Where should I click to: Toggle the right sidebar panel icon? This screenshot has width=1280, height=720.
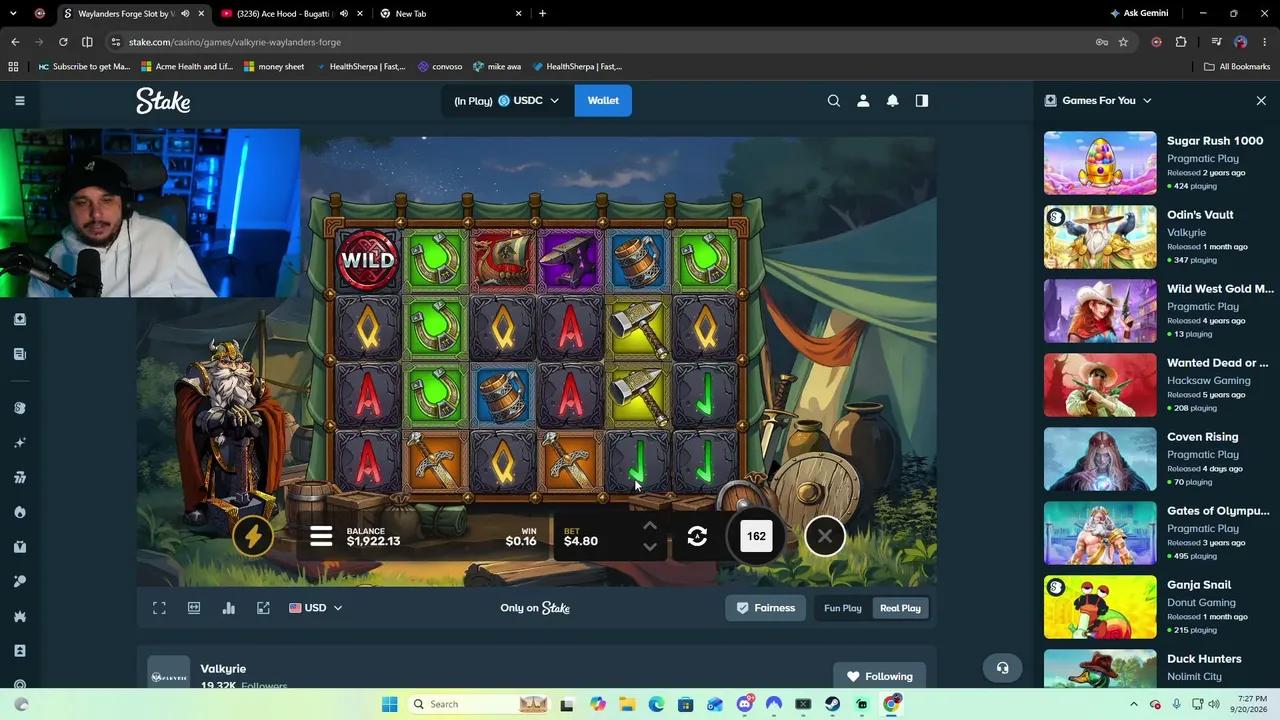[x=922, y=101]
